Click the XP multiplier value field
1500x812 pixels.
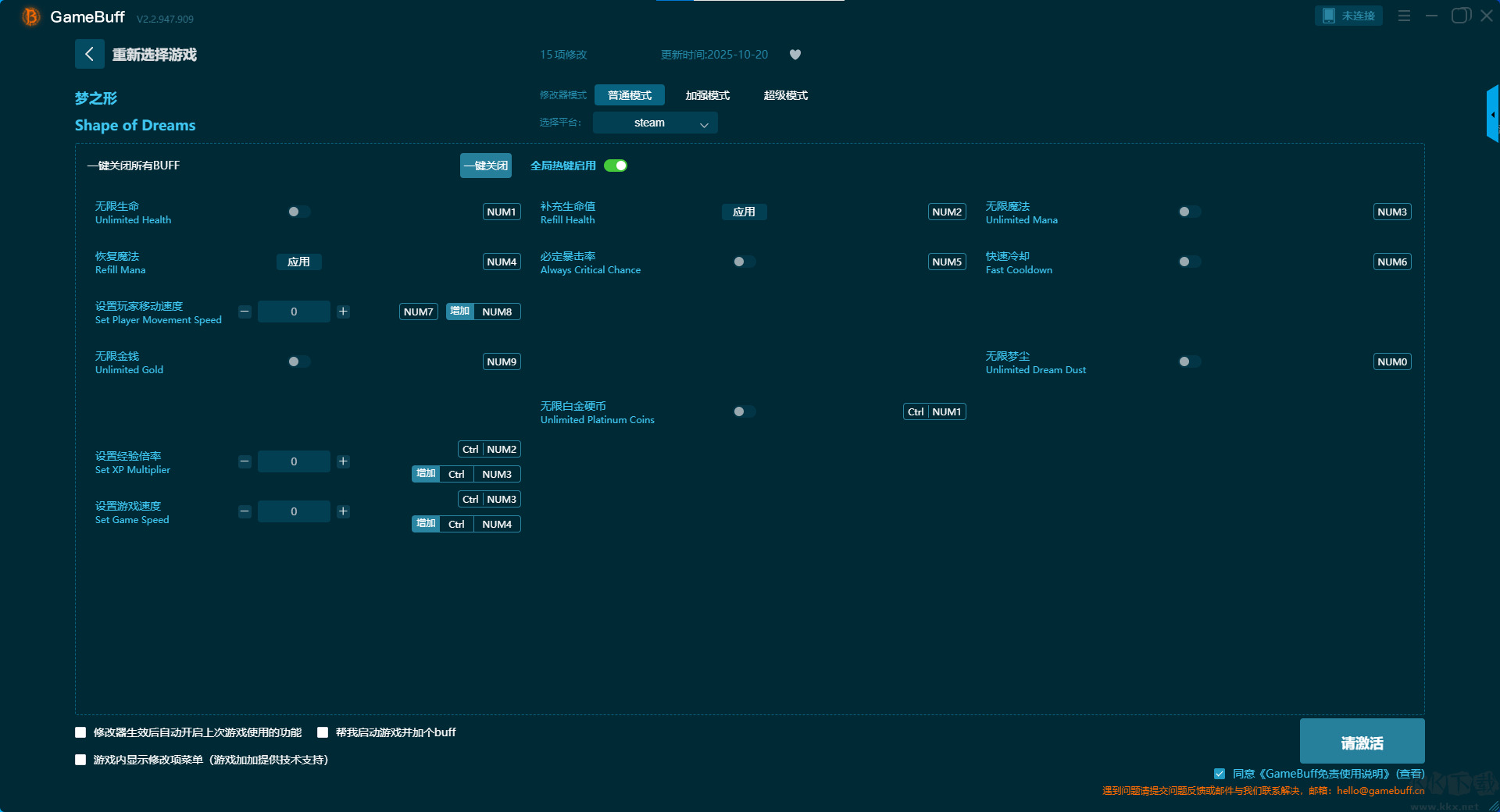pyautogui.click(x=294, y=461)
